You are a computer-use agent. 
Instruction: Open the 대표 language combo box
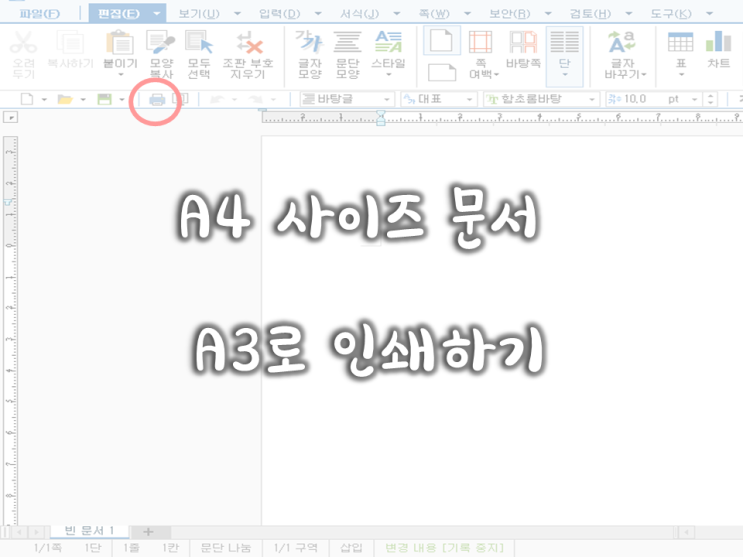(438, 99)
